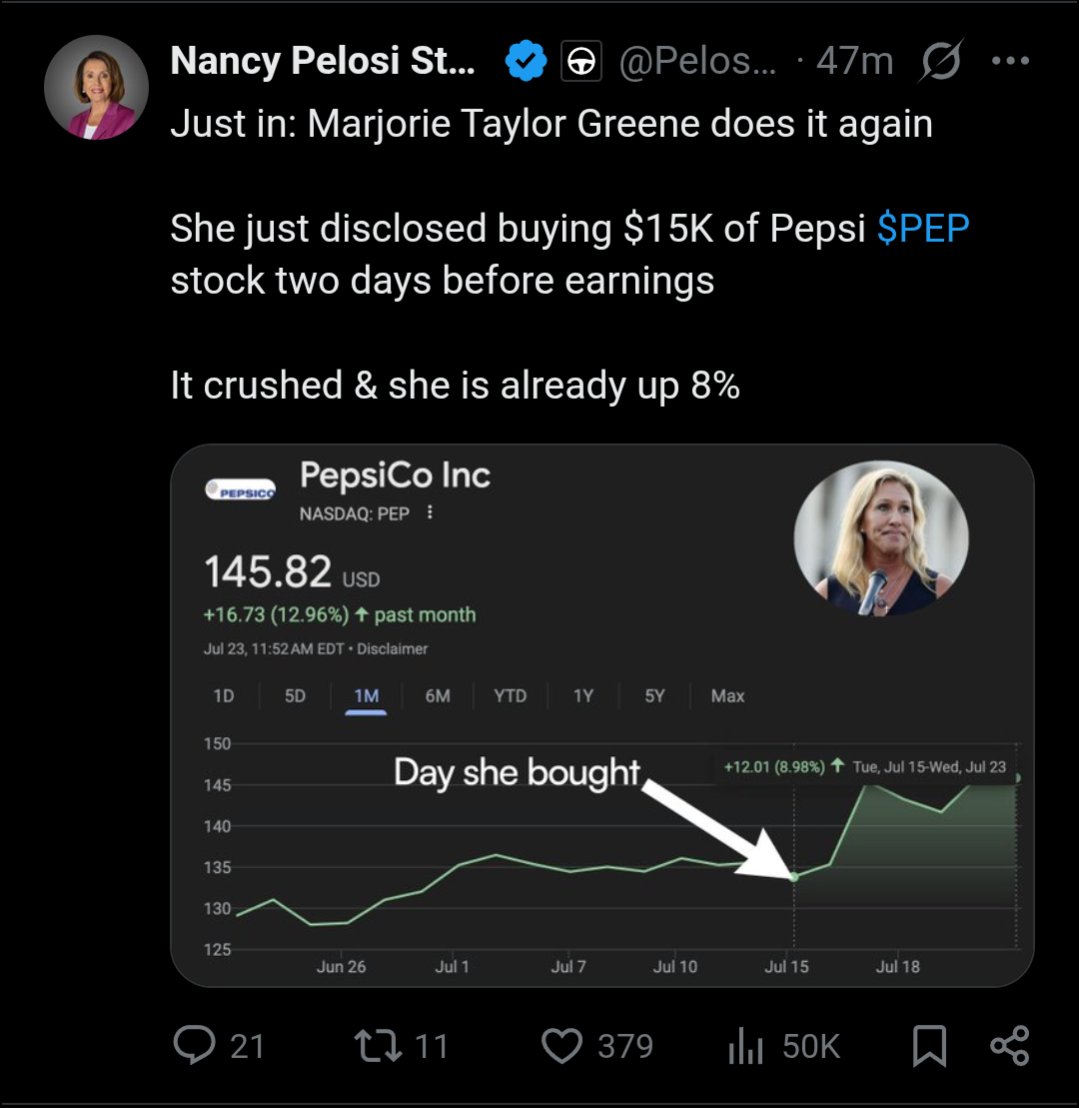Select the 1M range tab in chart
The image size is (1079, 1108).
(x=366, y=696)
